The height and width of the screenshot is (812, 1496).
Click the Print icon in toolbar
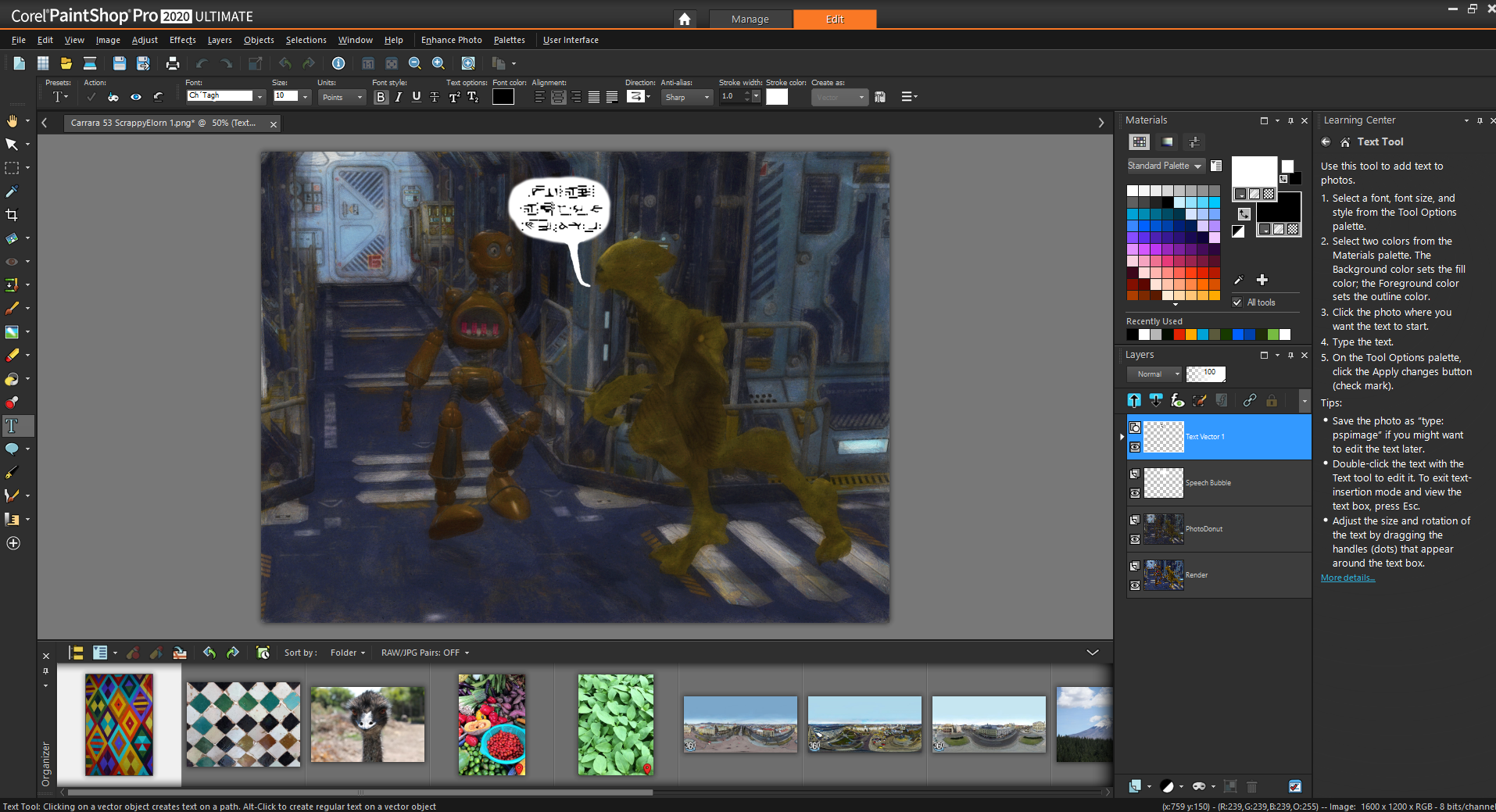pyautogui.click(x=173, y=63)
